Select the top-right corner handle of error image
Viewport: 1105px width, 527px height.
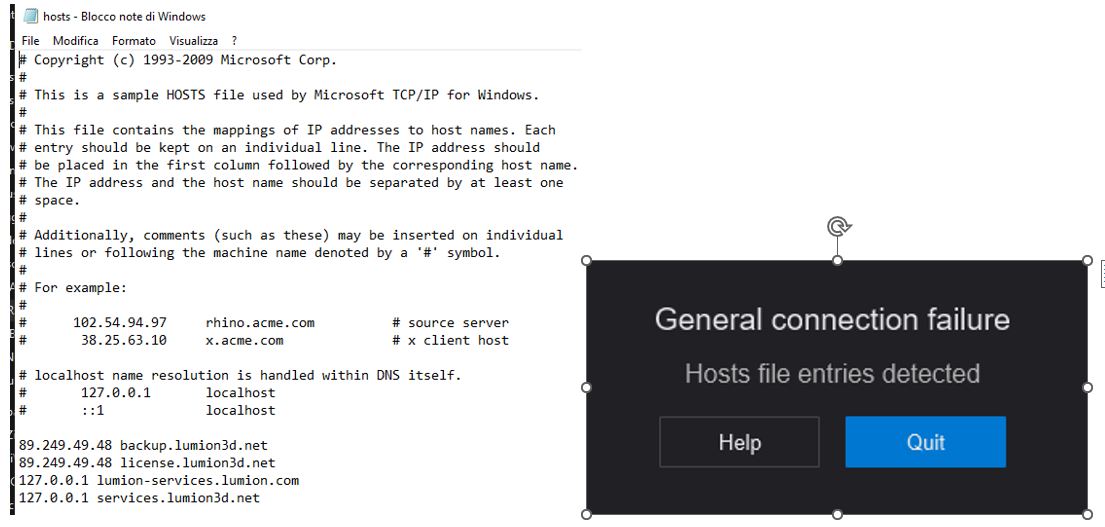(1087, 260)
